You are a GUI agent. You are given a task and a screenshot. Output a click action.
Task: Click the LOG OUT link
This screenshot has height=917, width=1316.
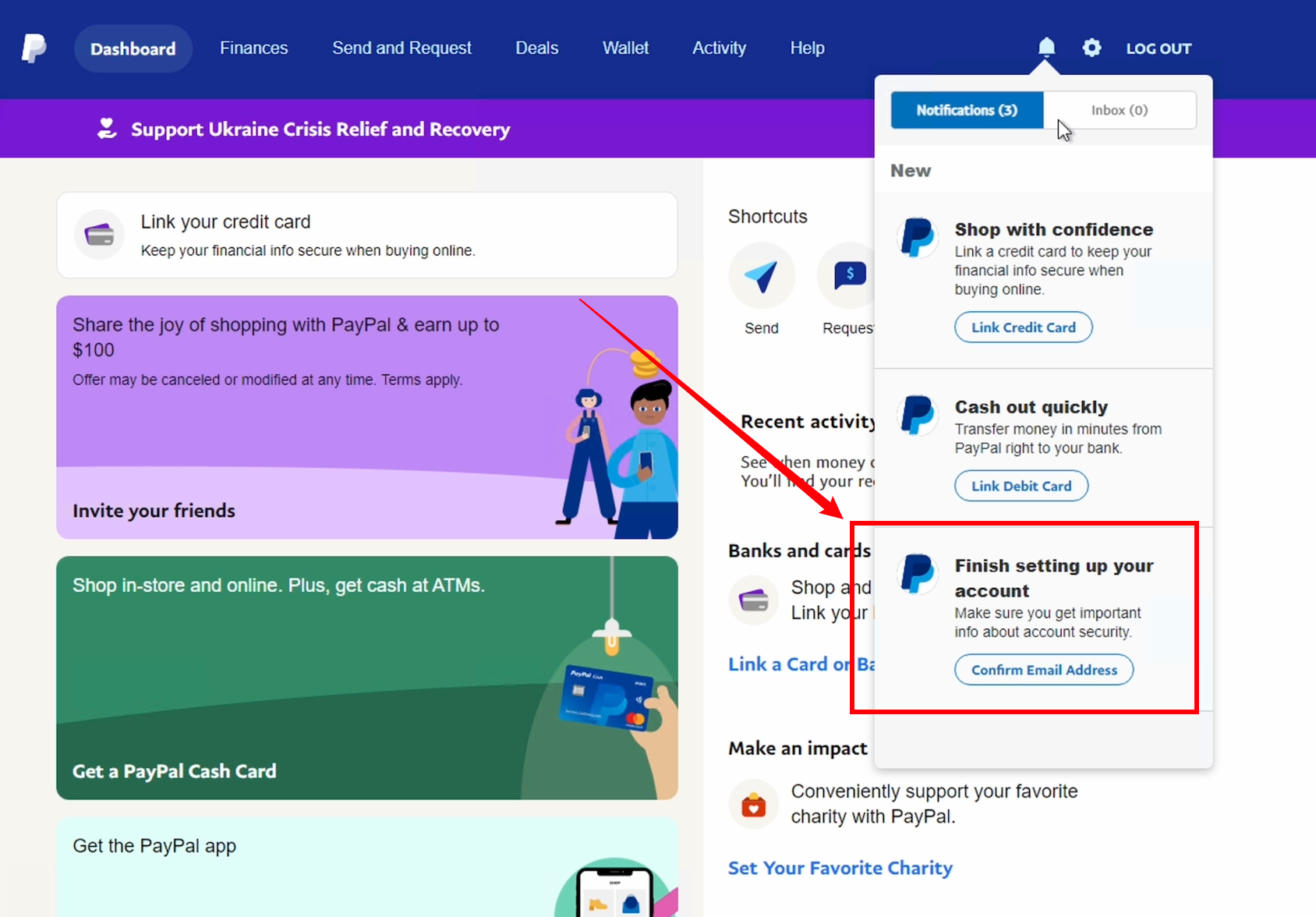pos(1159,48)
